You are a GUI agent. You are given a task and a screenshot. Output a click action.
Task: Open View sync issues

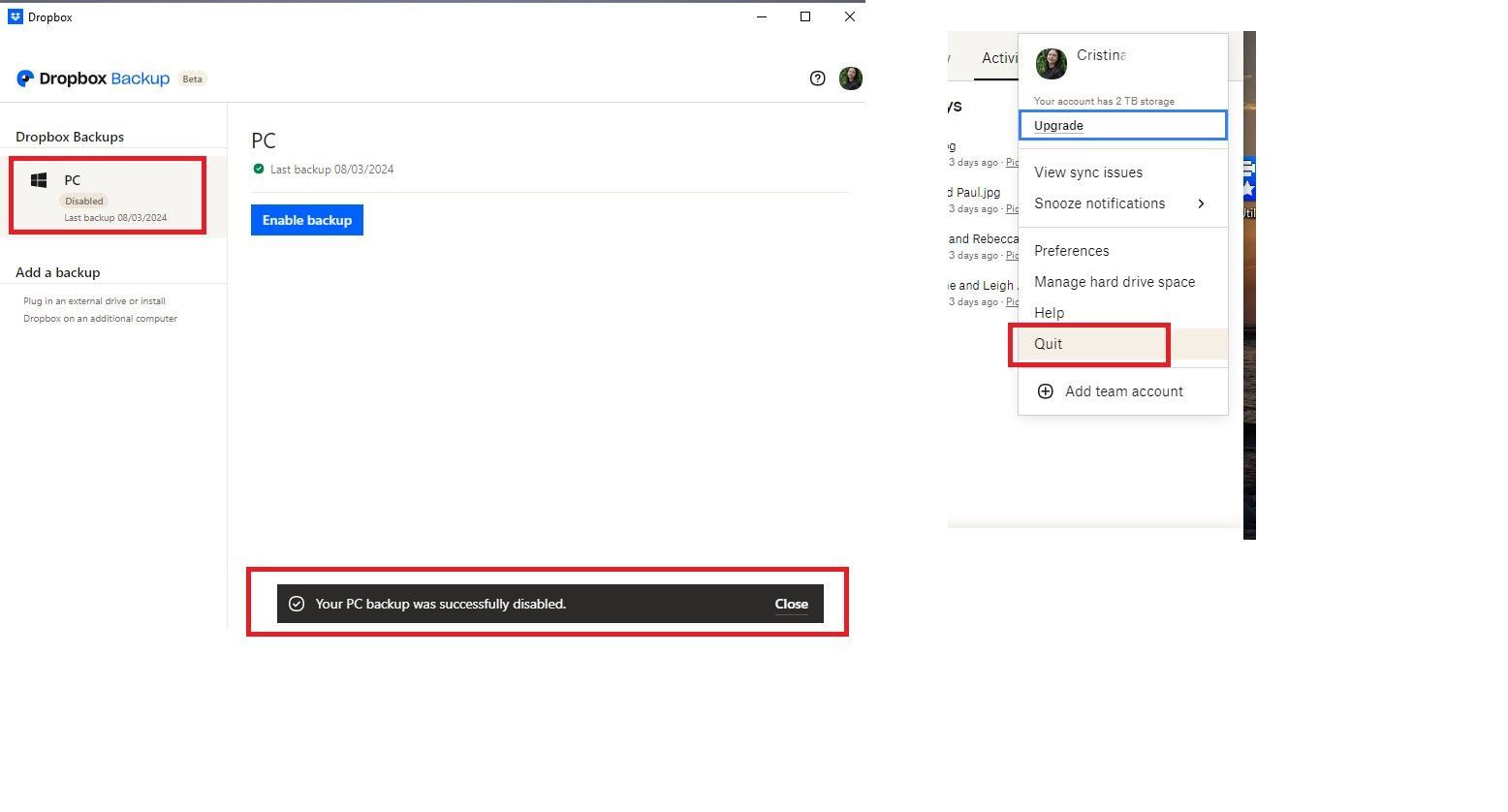pyautogui.click(x=1088, y=172)
